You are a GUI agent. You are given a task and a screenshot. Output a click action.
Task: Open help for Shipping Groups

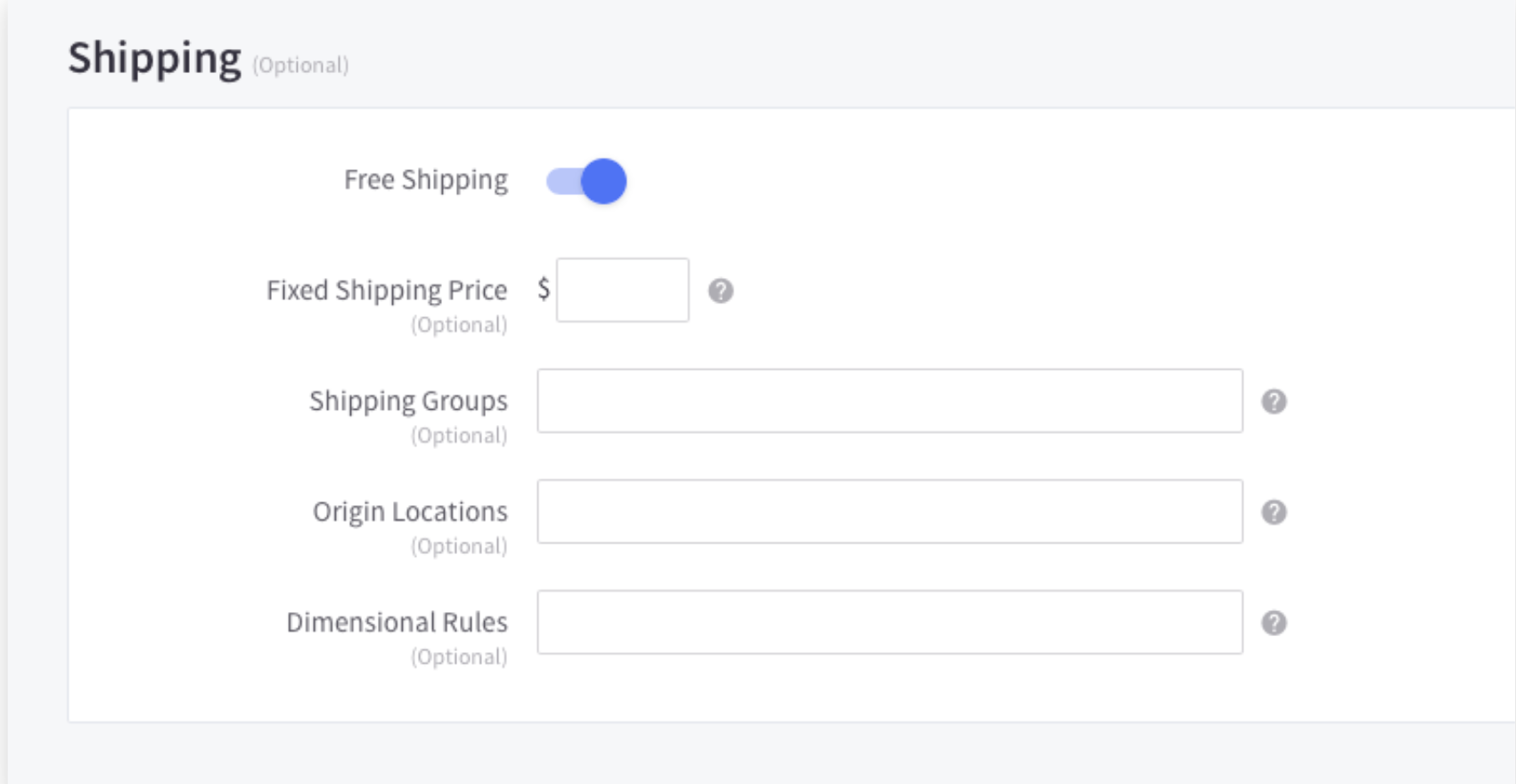click(1274, 401)
